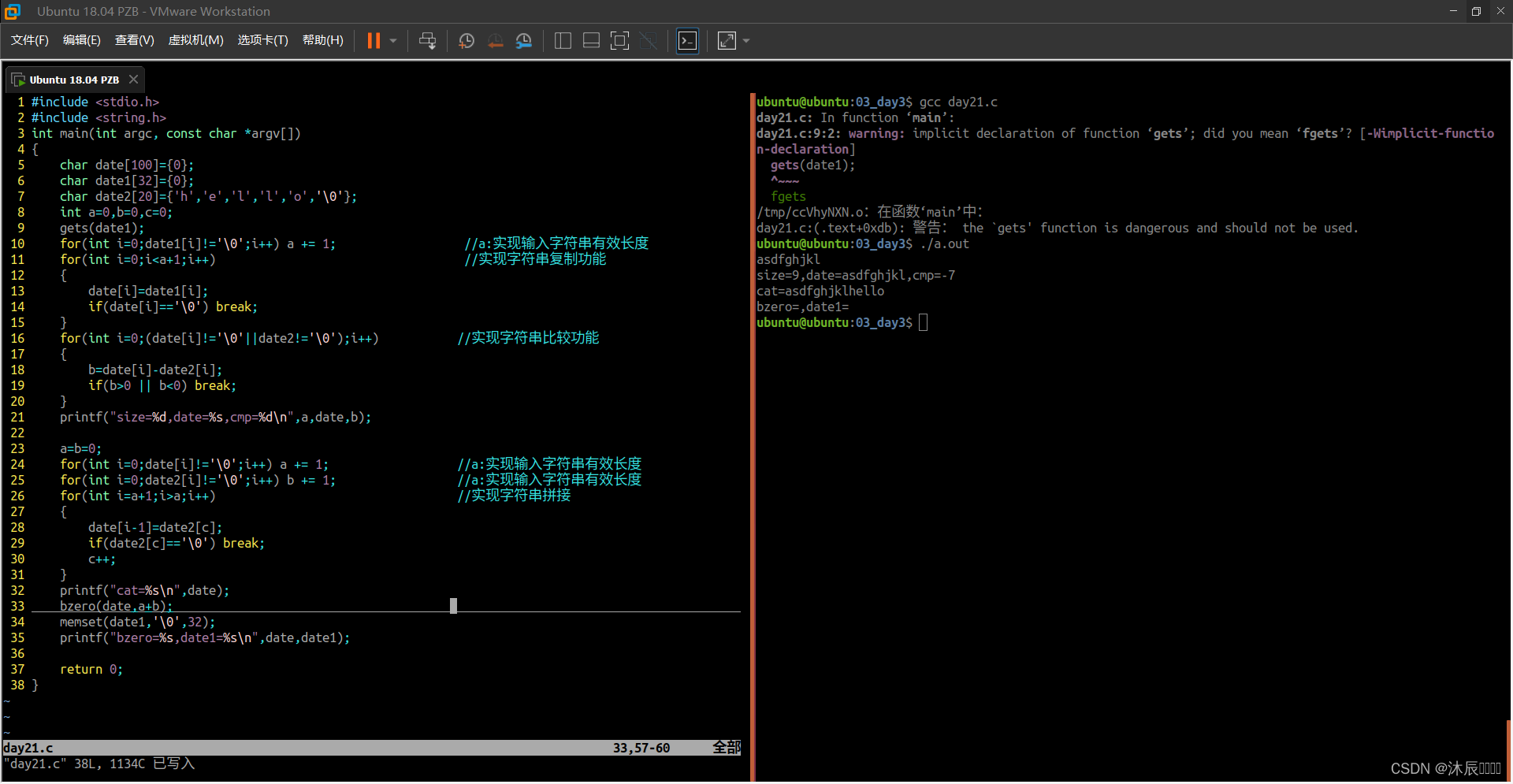Viewport: 1513px width, 784px height.
Task: Revert to the previous snapshot
Action: (x=495, y=41)
